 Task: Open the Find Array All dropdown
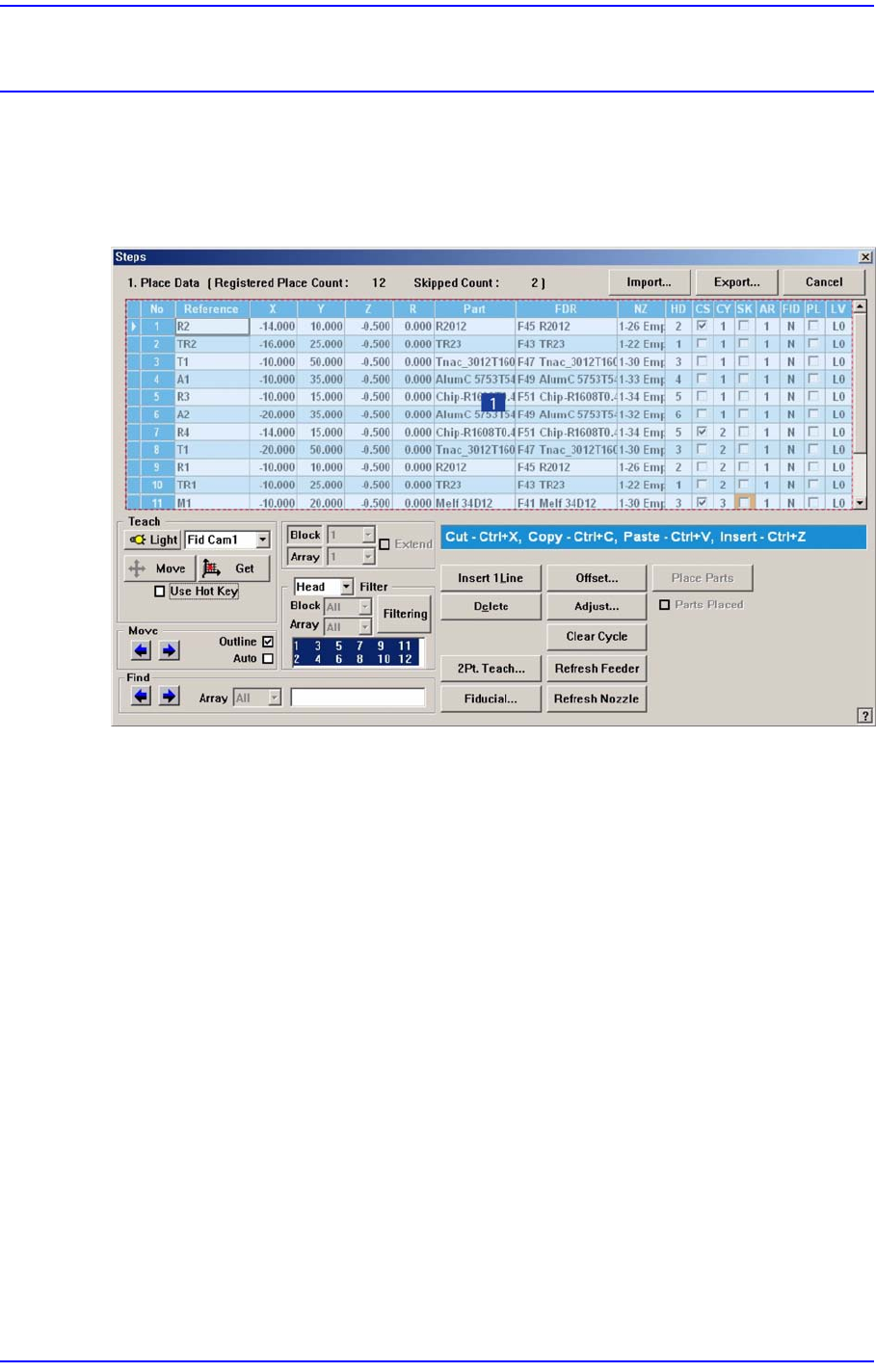pyautogui.click(x=275, y=698)
